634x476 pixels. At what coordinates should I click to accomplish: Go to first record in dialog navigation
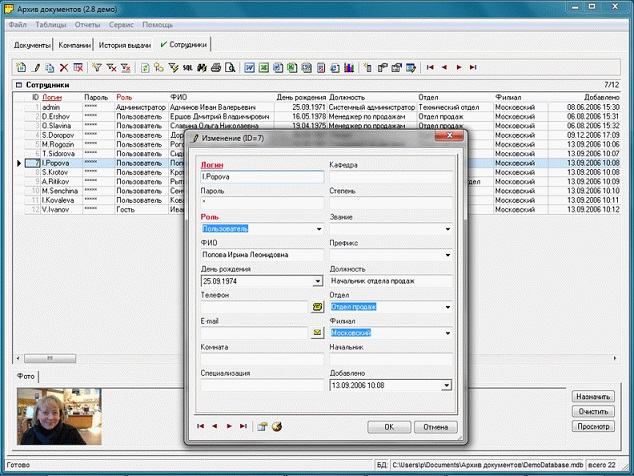pos(202,426)
